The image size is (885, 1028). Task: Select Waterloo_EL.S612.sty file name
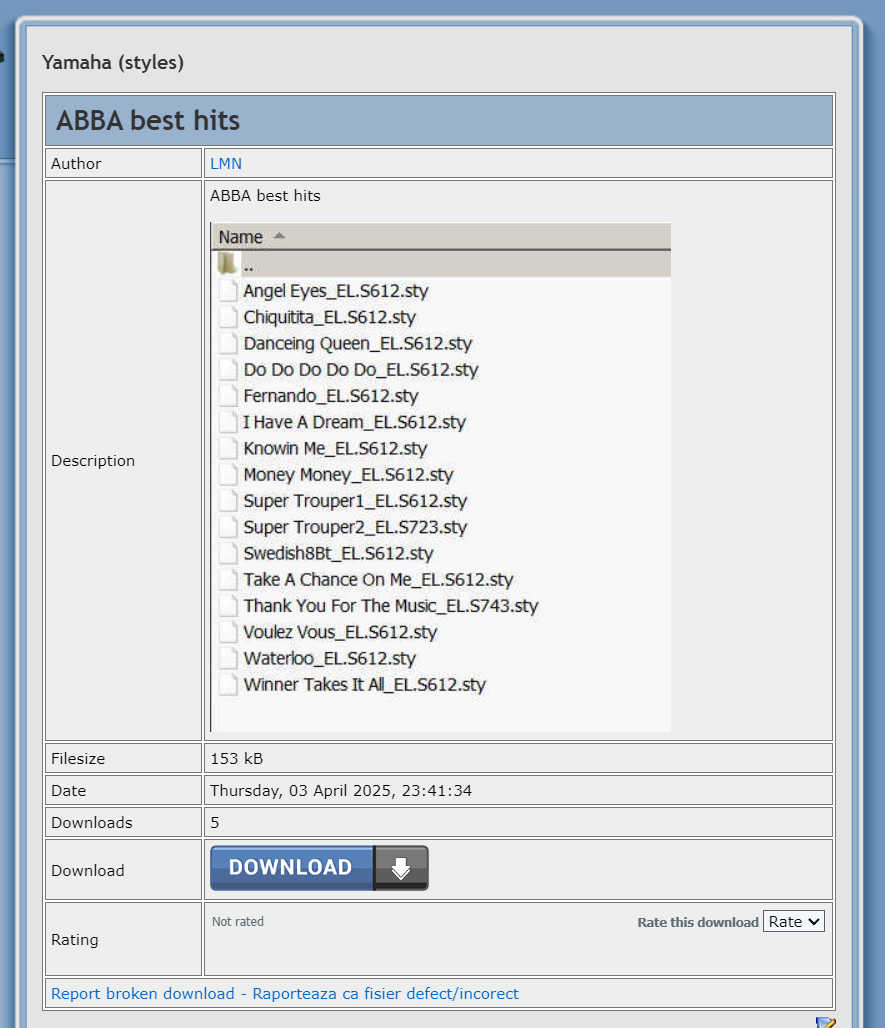point(330,658)
